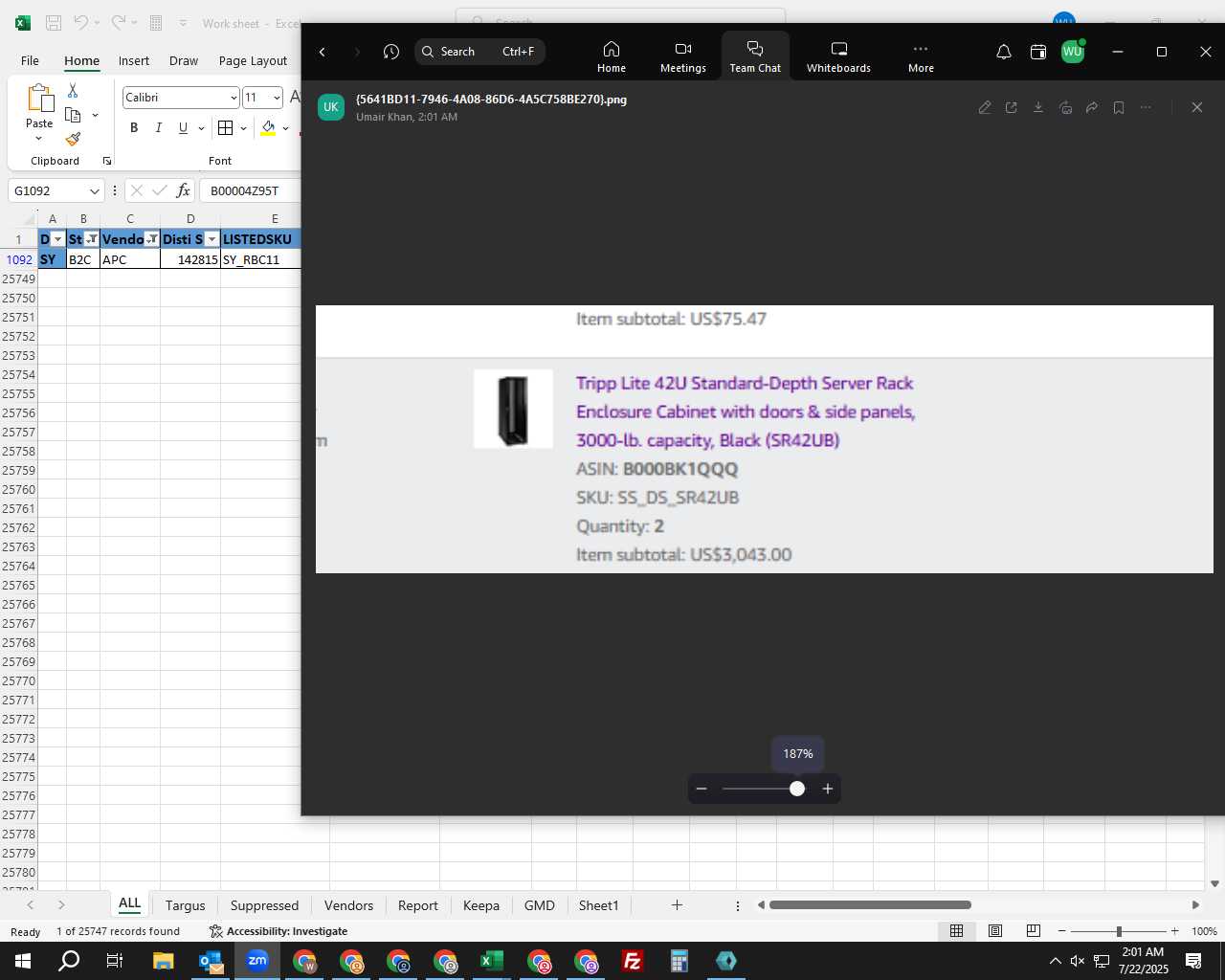Click Excel Cut scissors icon
Image resolution: width=1225 pixels, height=980 pixels.
click(73, 91)
